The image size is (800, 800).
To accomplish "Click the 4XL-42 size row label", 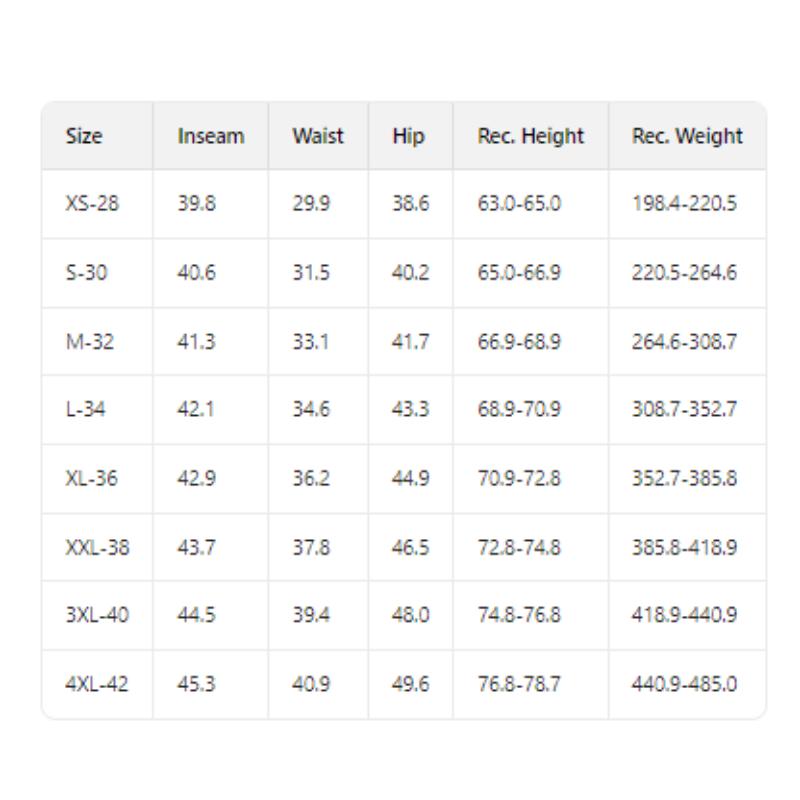I will (97, 685).
